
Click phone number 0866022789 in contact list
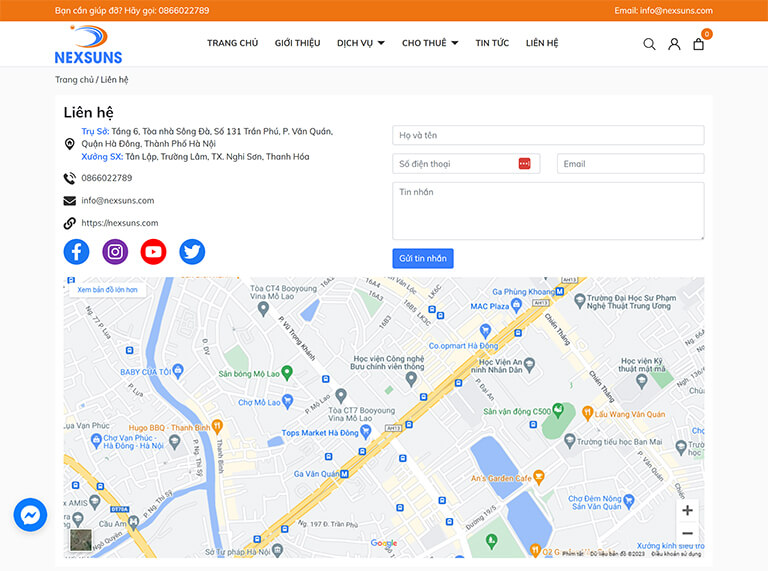pos(107,178)
